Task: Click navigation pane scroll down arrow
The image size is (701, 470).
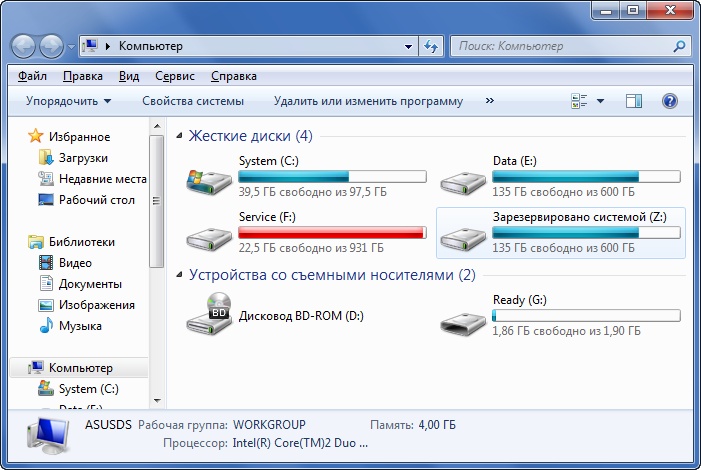Action: coord(157,401)
